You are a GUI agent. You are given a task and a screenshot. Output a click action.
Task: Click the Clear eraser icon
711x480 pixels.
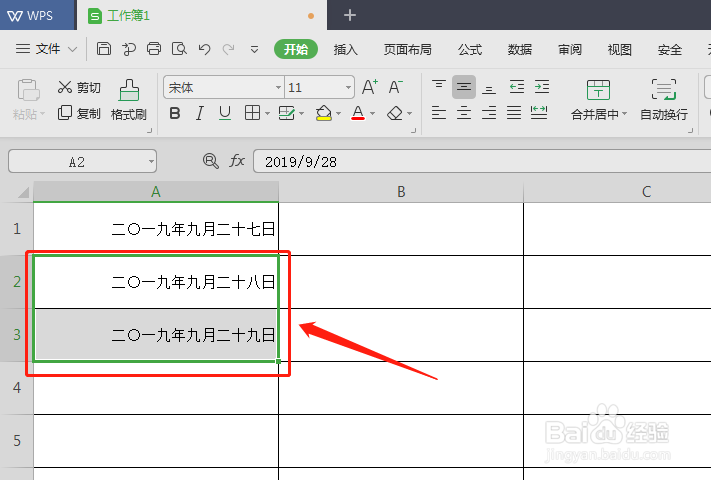(395, 113)
